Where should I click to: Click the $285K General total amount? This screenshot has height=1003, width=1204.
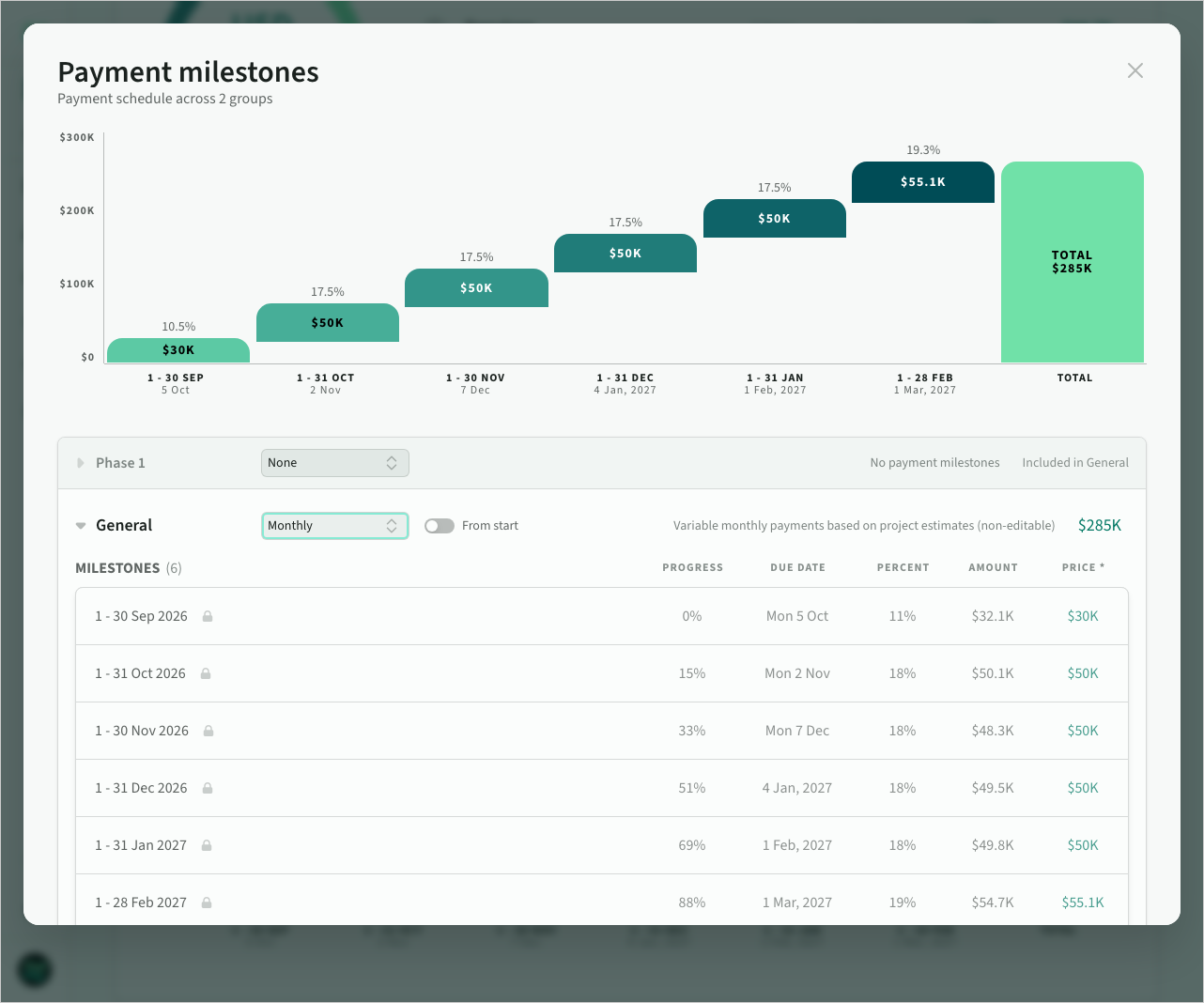[1100, 526]
